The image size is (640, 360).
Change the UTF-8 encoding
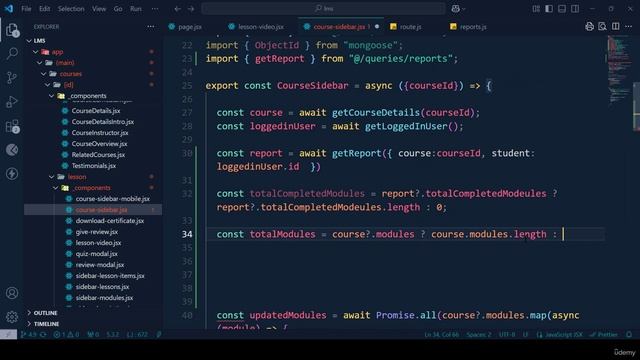coord(507,334)
